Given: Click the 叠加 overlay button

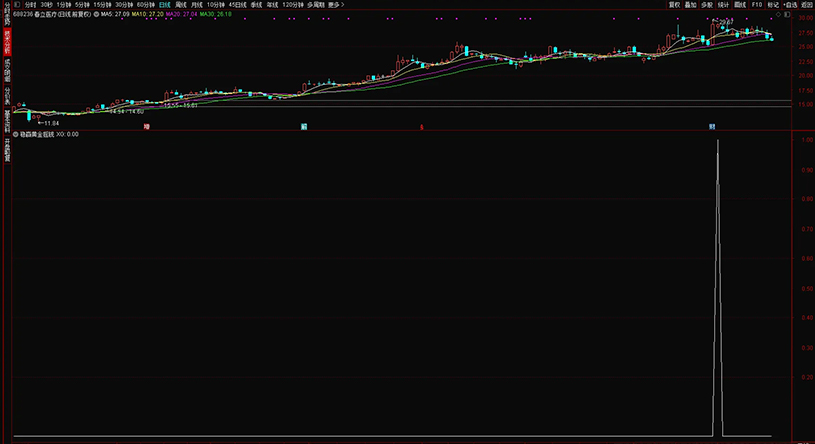Looking at the screenshot, I should click(x=691, y=5).
